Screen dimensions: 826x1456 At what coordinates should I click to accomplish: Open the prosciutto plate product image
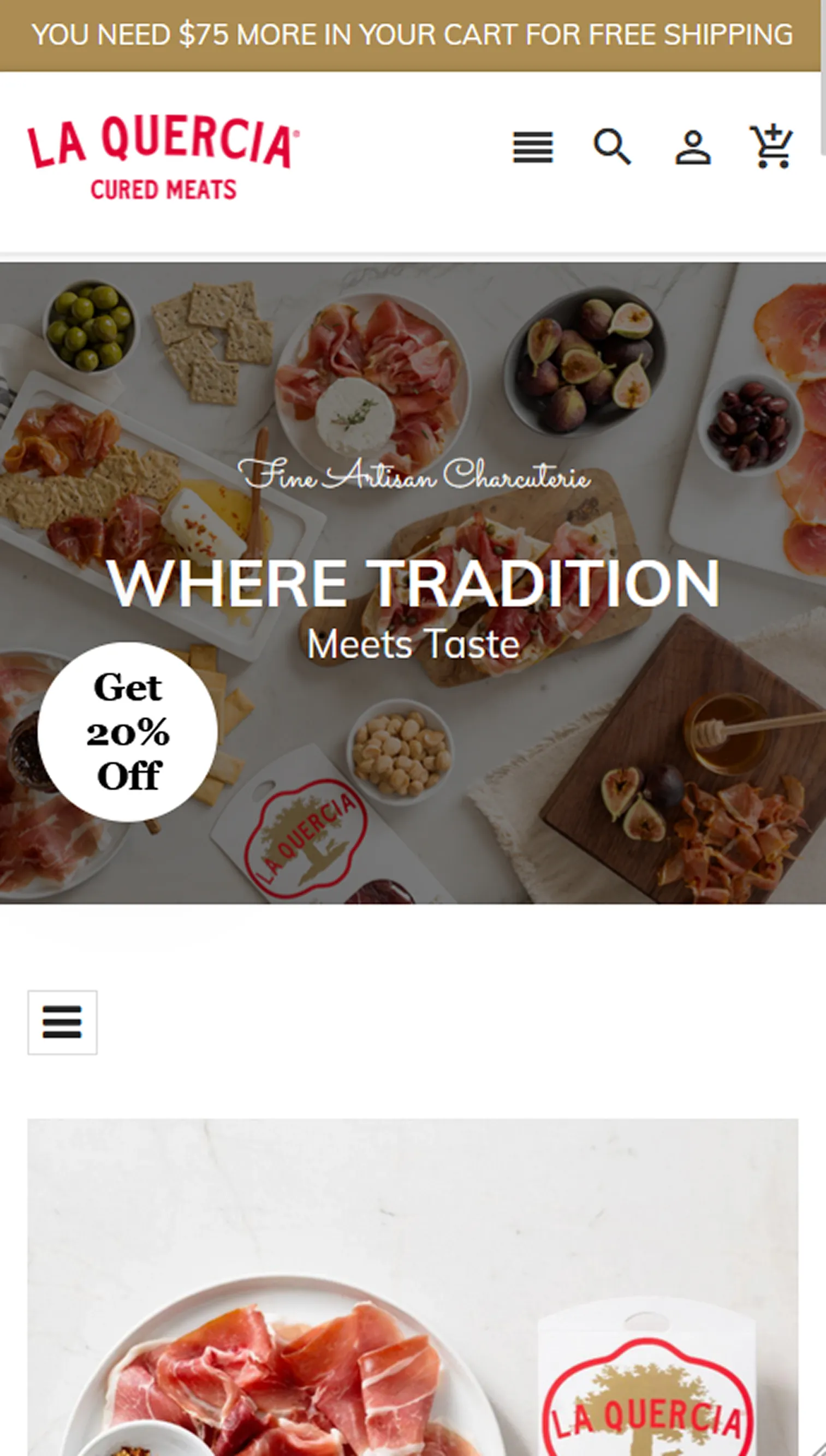412,1286
